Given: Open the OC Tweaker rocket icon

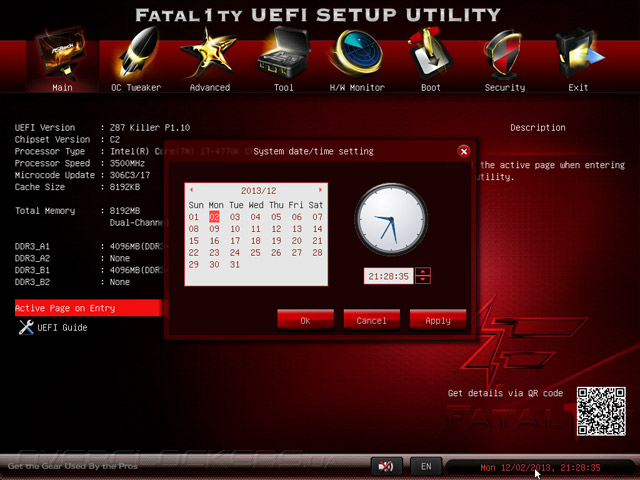Looking at the screenshot, I should pyautogui.click(x=138, y=53).
